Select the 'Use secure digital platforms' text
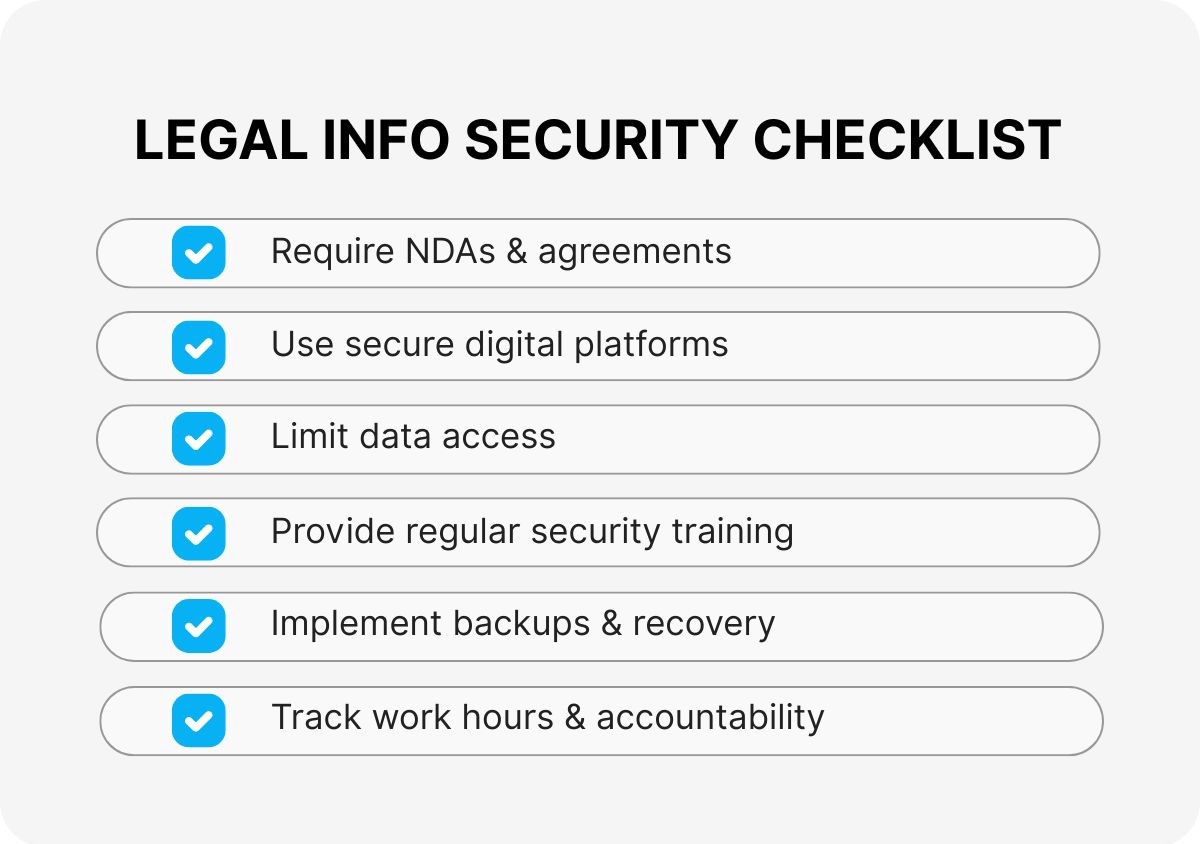The width and height of the screenshot is (1200, 844). coord(499,345)
